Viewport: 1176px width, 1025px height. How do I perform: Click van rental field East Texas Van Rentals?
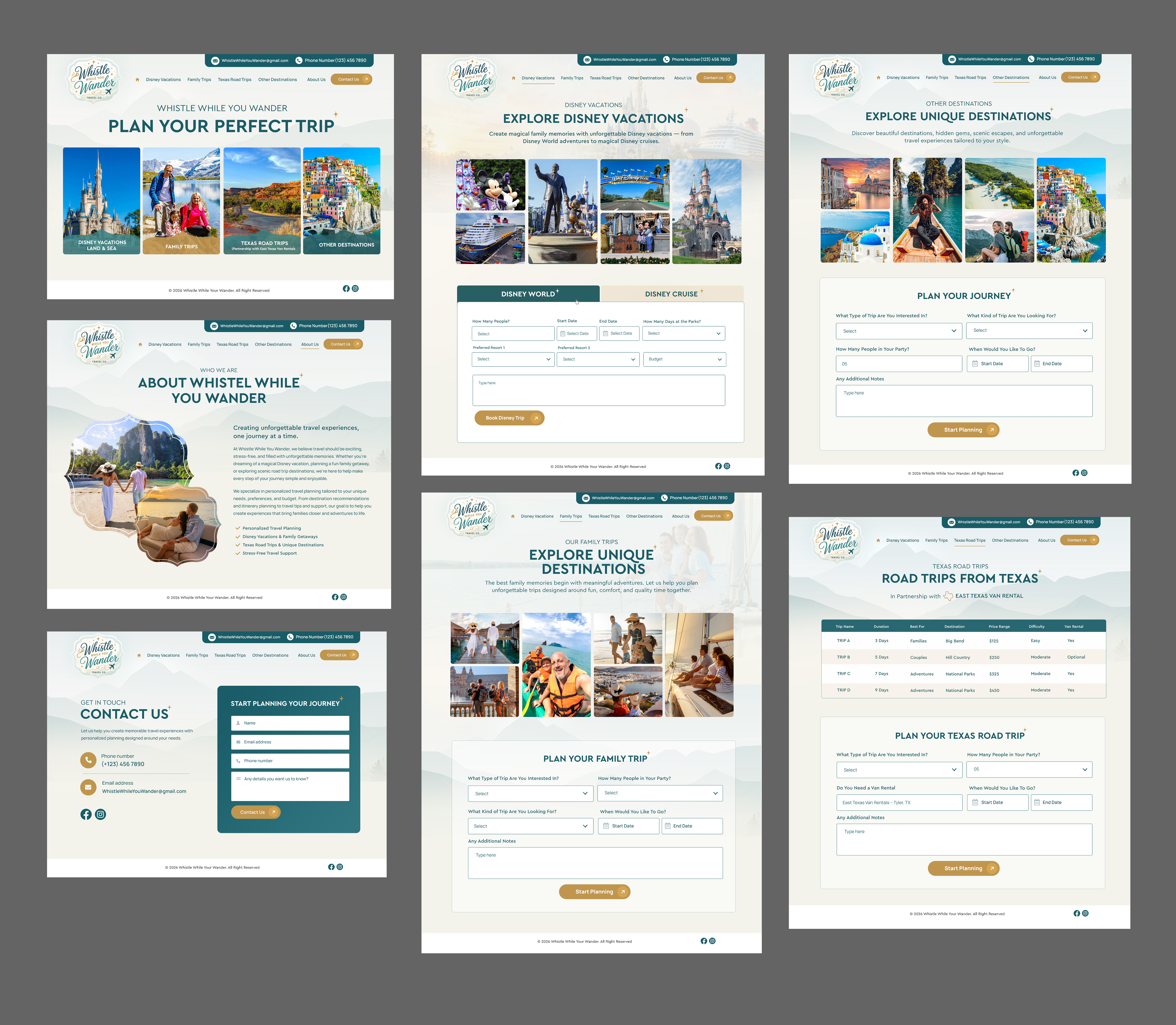point(900,803)
